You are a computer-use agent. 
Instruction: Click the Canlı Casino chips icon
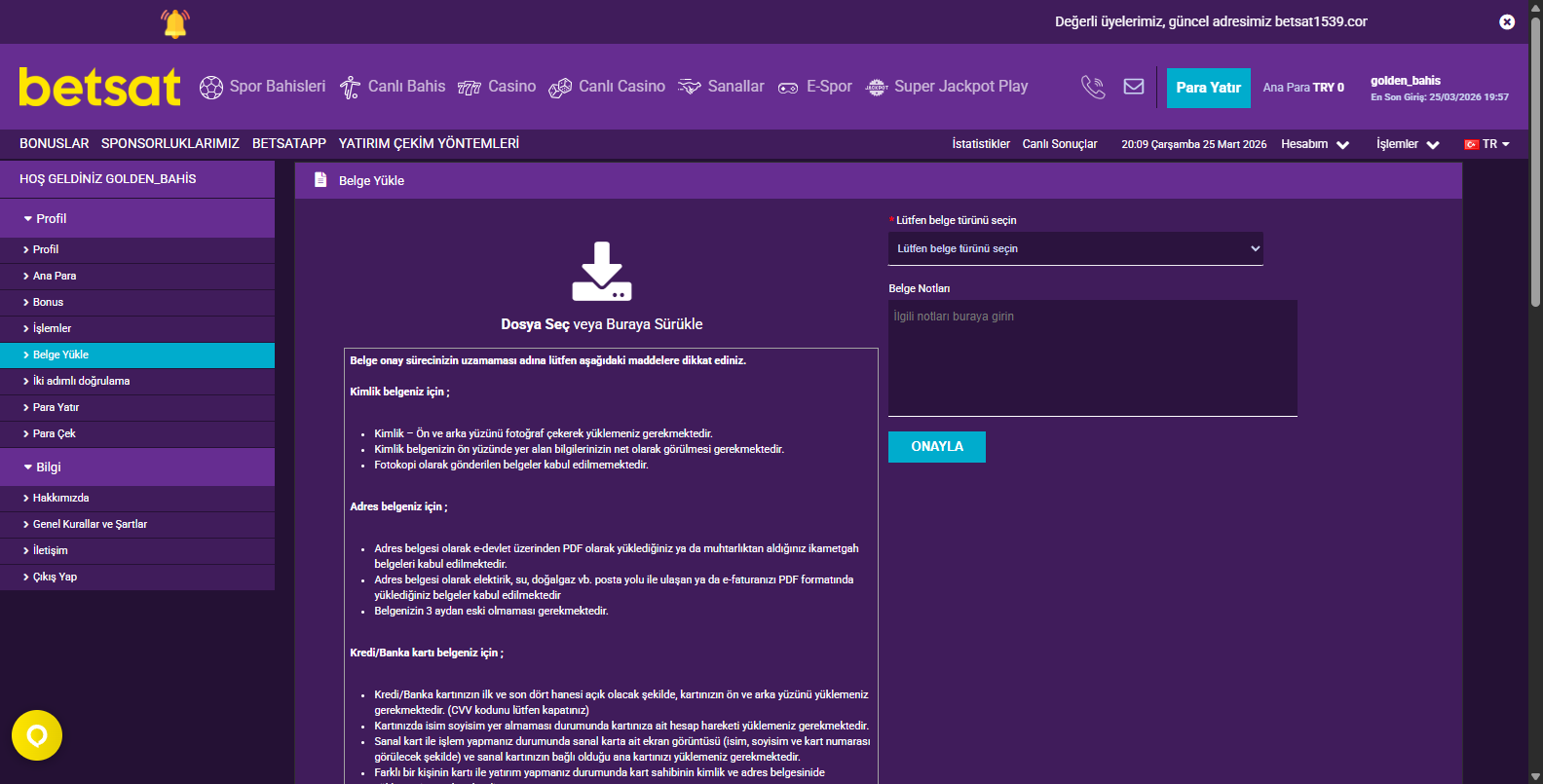[560, 88]
